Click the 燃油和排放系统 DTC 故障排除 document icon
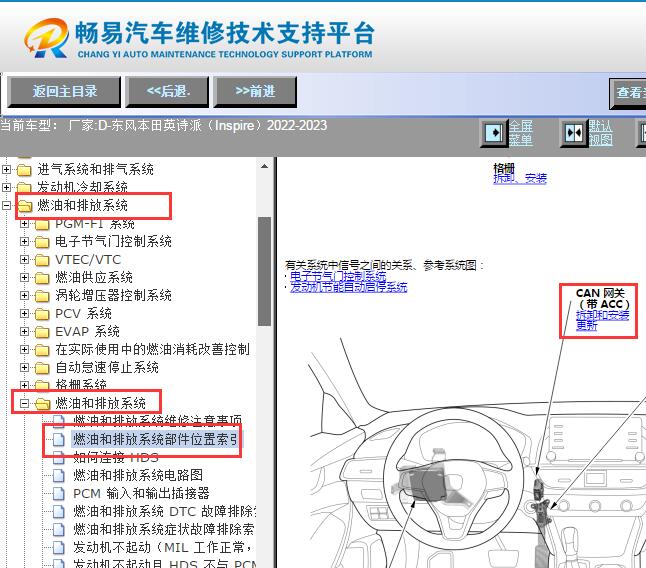Screen dimensions: 646x568 tap(59, 512)
